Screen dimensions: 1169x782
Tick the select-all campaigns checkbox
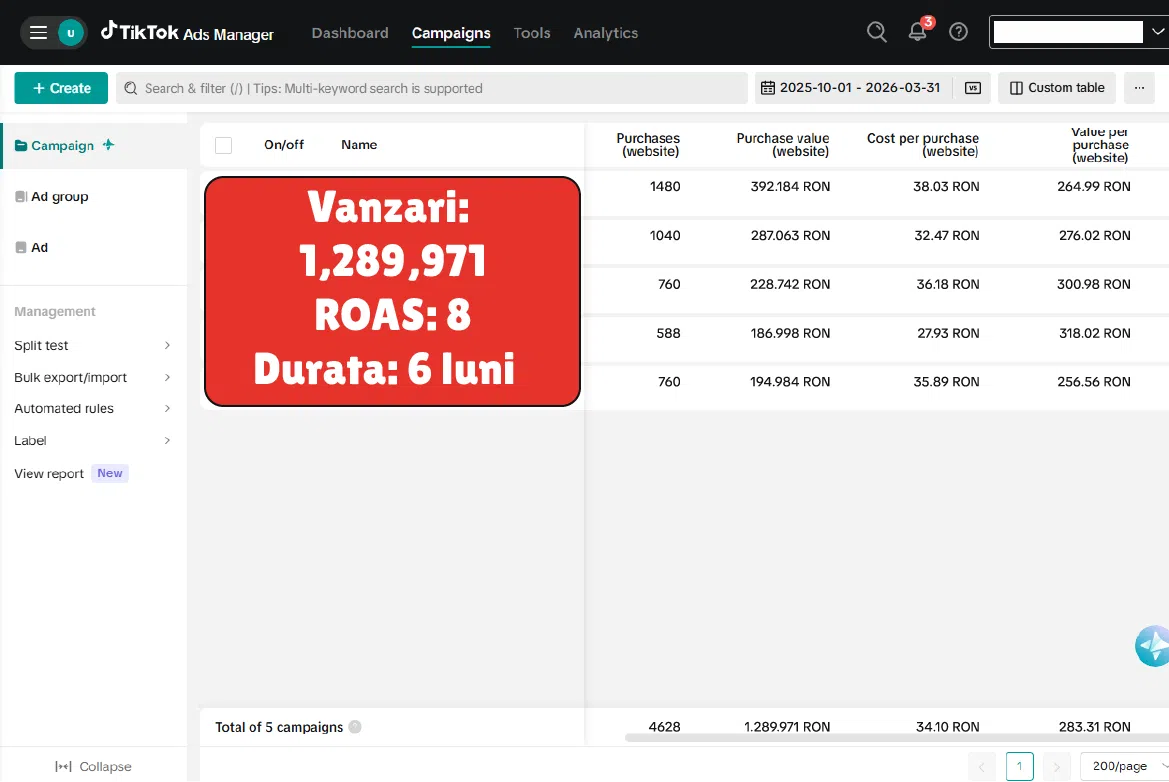[224, 145]
